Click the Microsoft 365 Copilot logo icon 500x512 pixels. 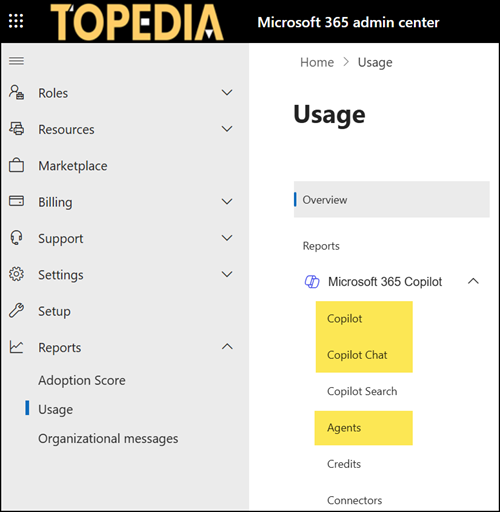pos(312,282)
